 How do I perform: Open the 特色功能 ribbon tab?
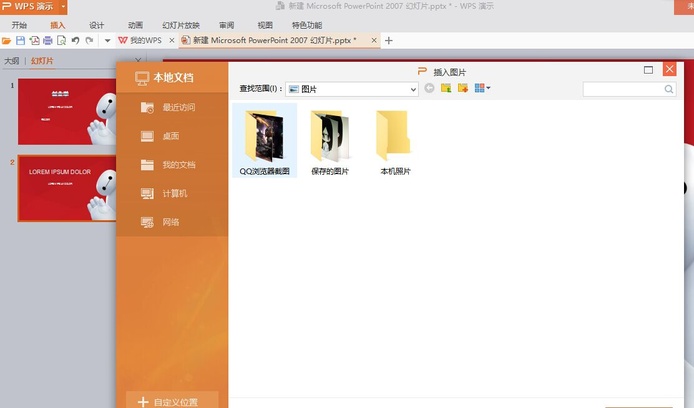[307, 25]
